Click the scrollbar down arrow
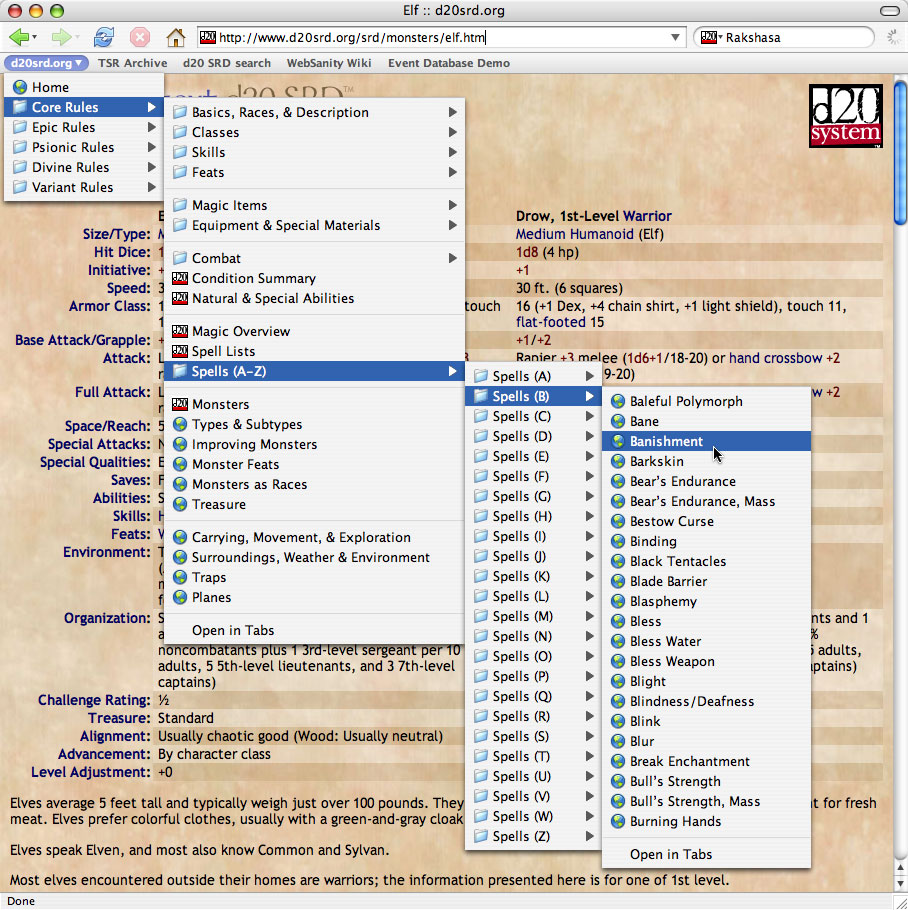908x910 pixels. pos(900,883)
